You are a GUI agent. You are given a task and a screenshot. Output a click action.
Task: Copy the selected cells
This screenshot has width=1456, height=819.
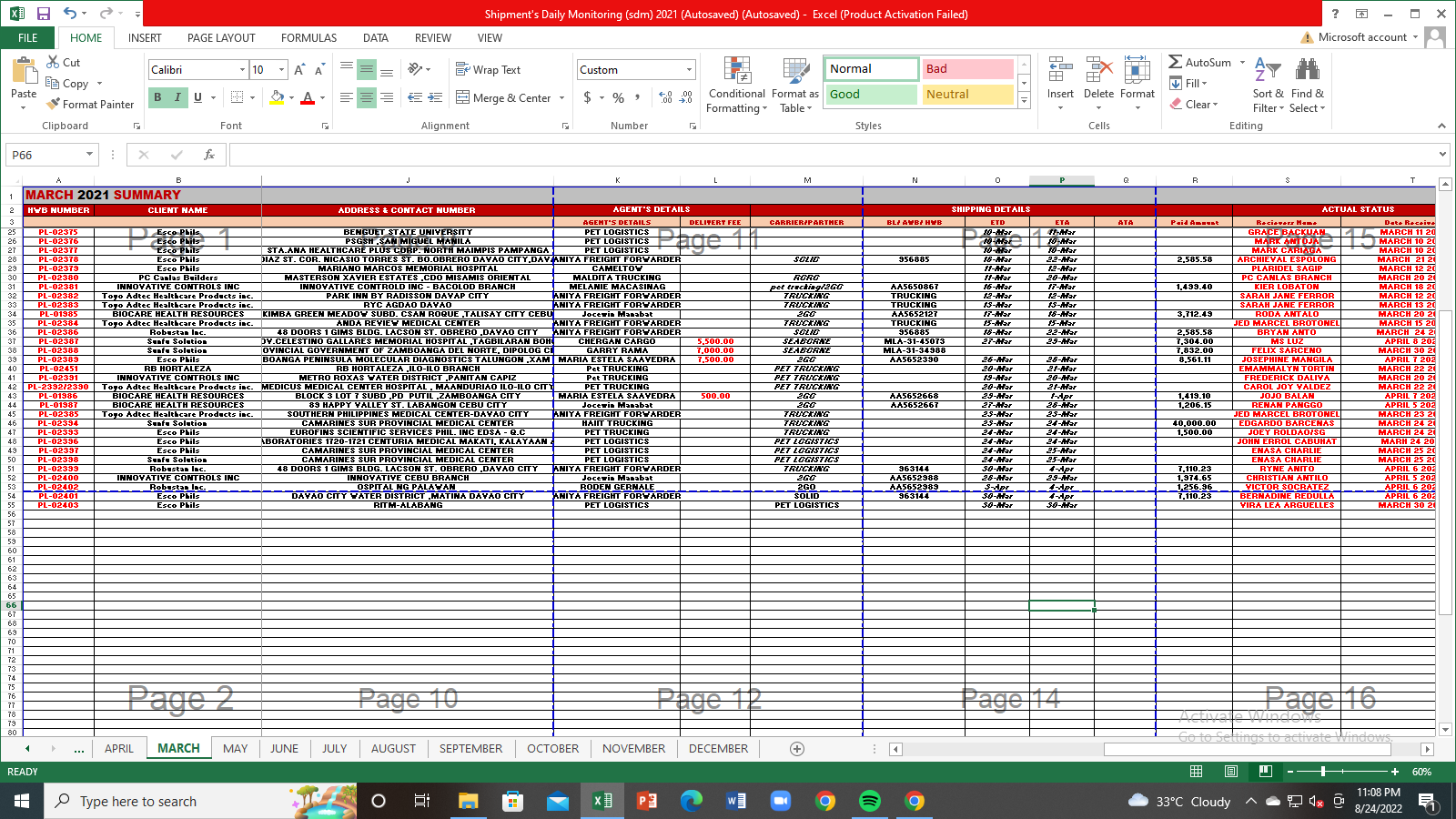pyautogui.click(x=67, y=83)
